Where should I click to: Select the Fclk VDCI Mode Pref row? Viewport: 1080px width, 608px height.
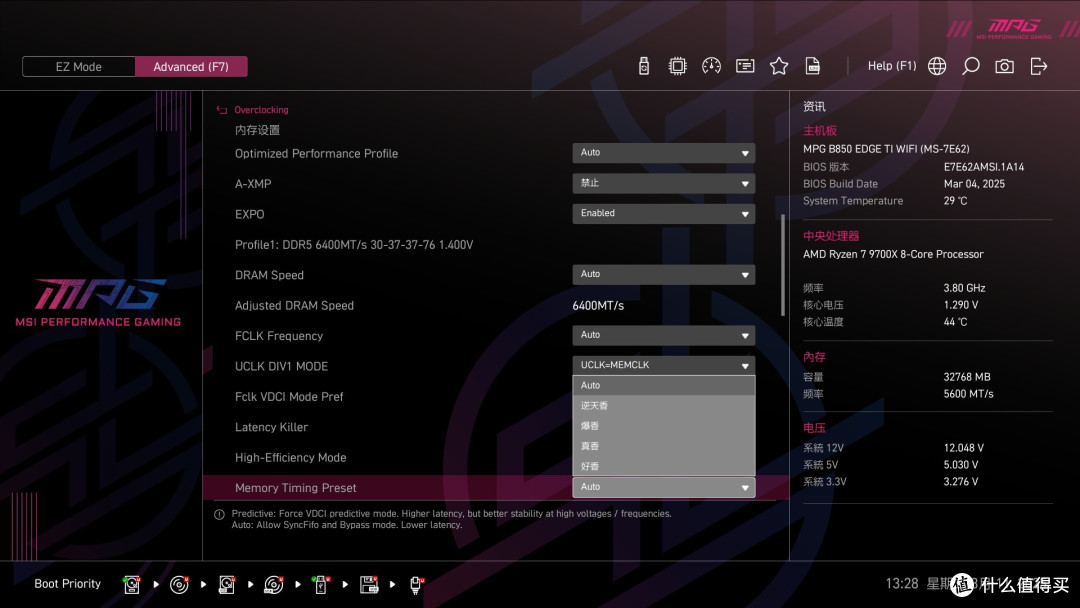point(289,397)
